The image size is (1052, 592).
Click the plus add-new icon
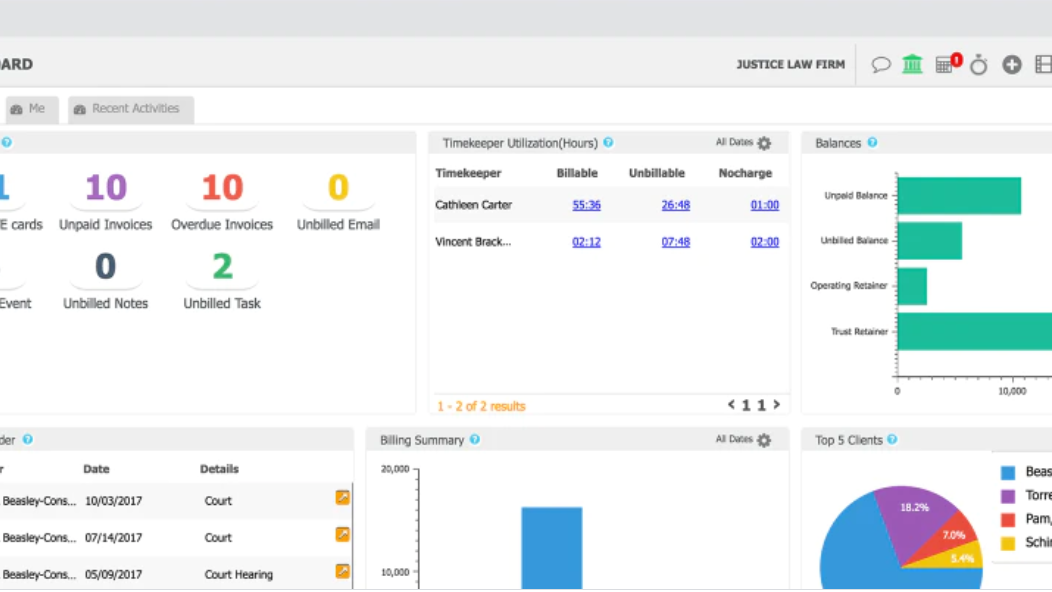(1012, 64)
